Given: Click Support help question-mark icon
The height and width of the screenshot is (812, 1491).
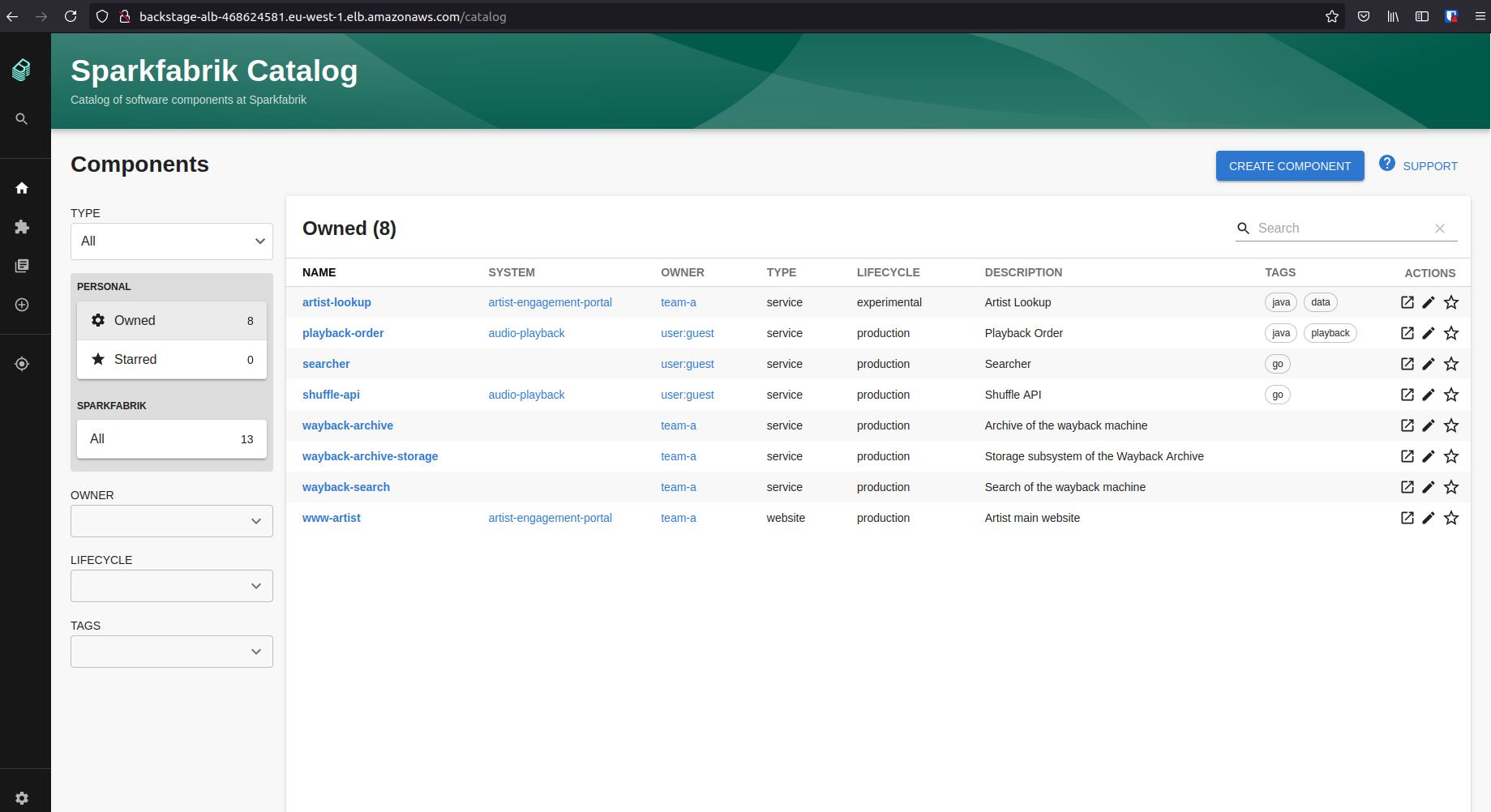Looking at the screenshot, I should 1387,163.
